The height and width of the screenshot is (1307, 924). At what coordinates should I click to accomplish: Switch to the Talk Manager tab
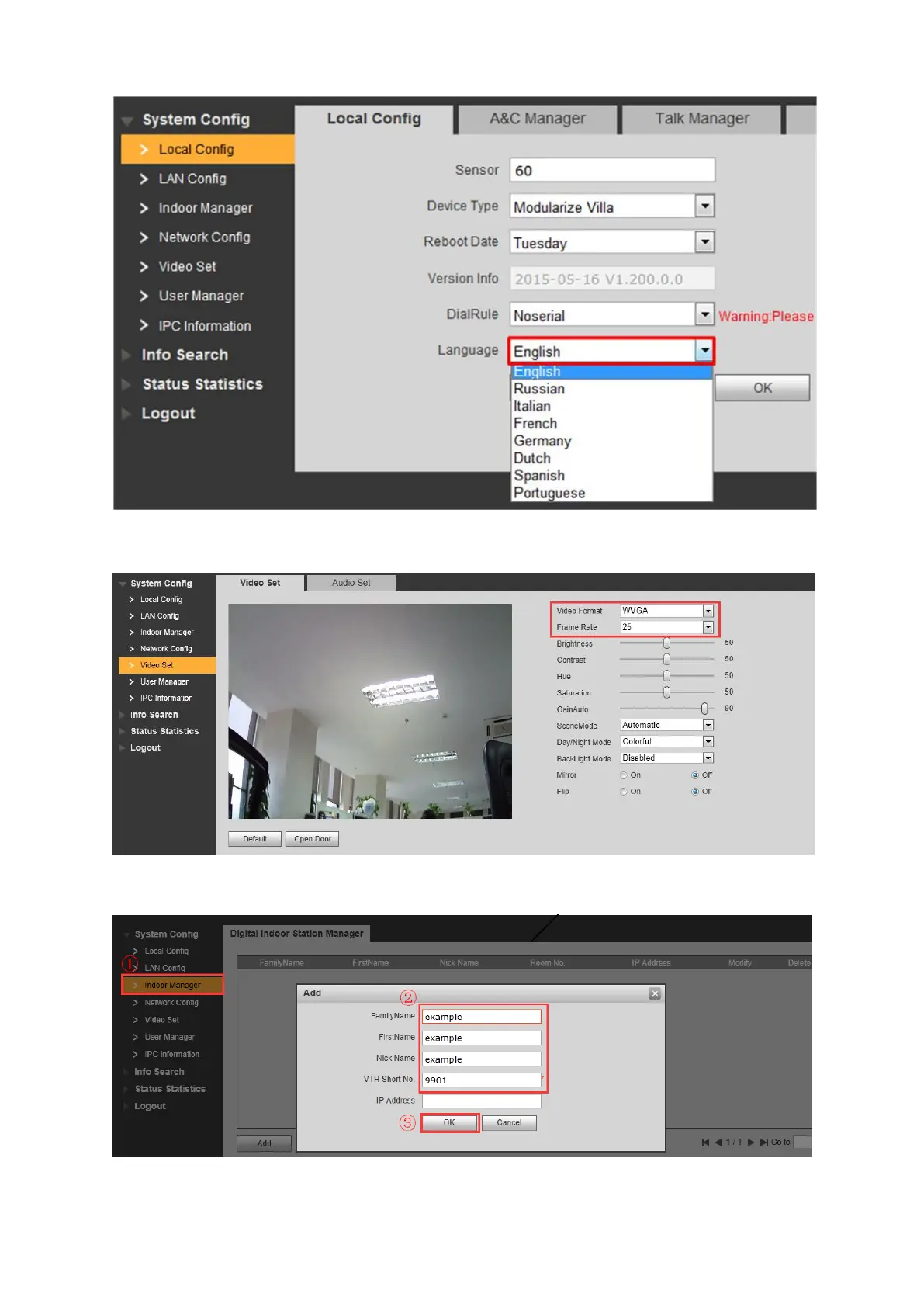tap(701, 120)
